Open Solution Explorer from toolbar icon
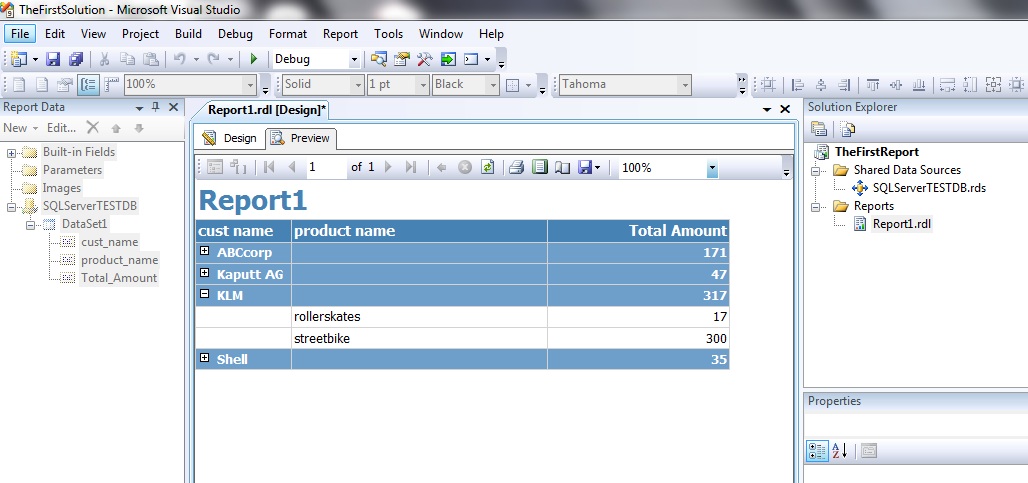Screen dimensions: 1028x483 pyautogui.click(x=378, y=60)
